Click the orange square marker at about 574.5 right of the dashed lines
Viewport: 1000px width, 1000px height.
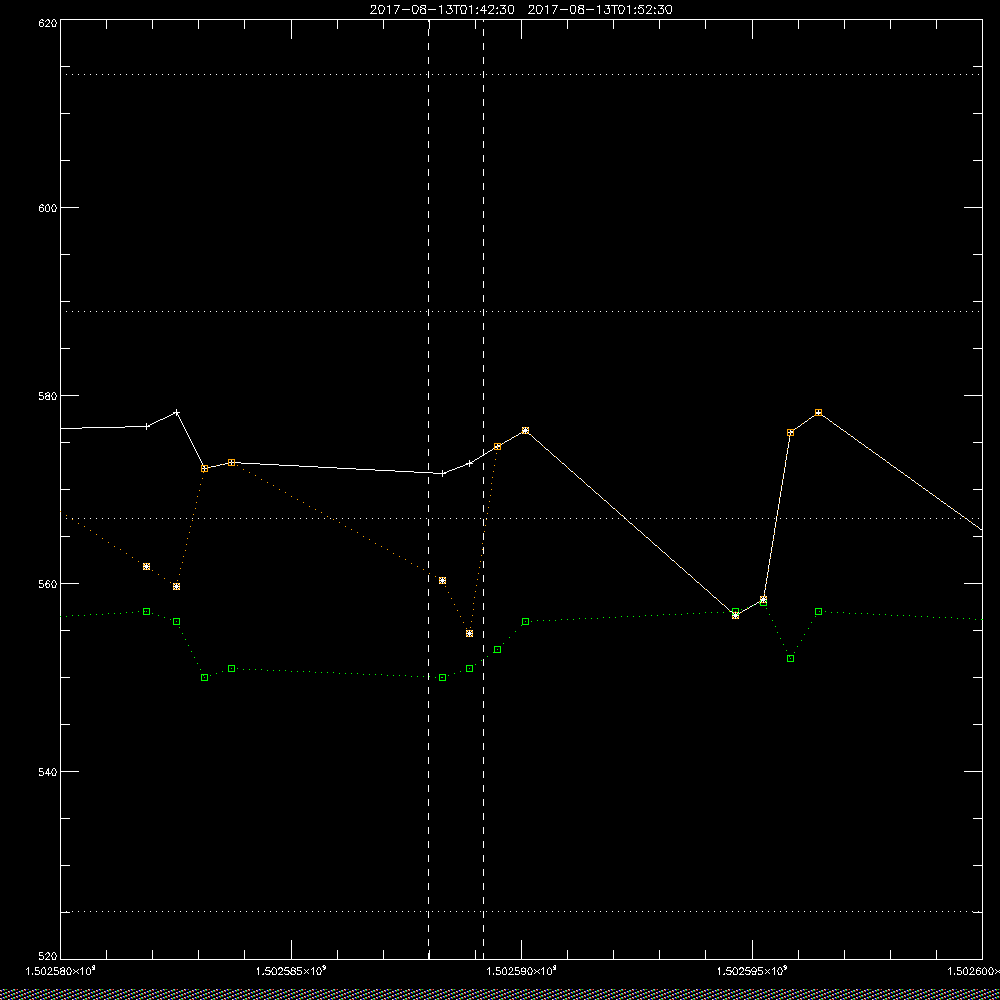(x=497, y=446)
